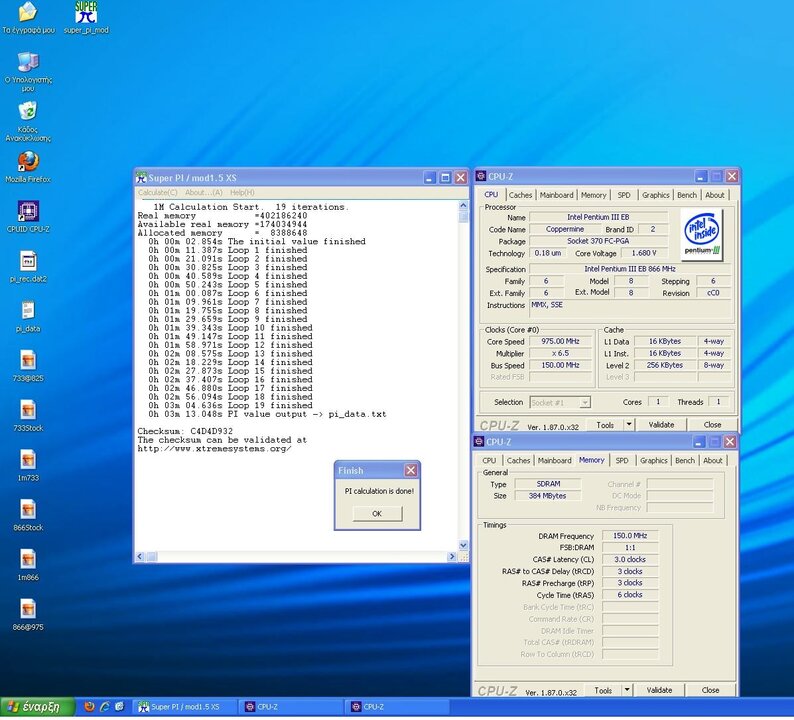Click the Firefox quick launch icon in taskbar
The image size is (794, 720).
pyautogui.click(x=89, y=707)
